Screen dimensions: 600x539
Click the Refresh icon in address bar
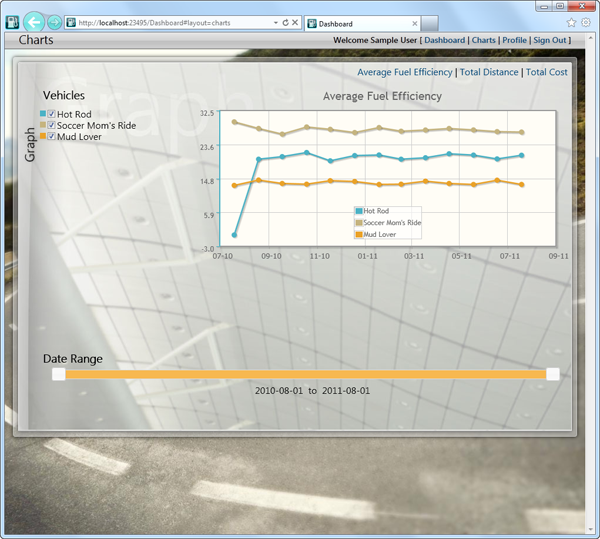285,23
